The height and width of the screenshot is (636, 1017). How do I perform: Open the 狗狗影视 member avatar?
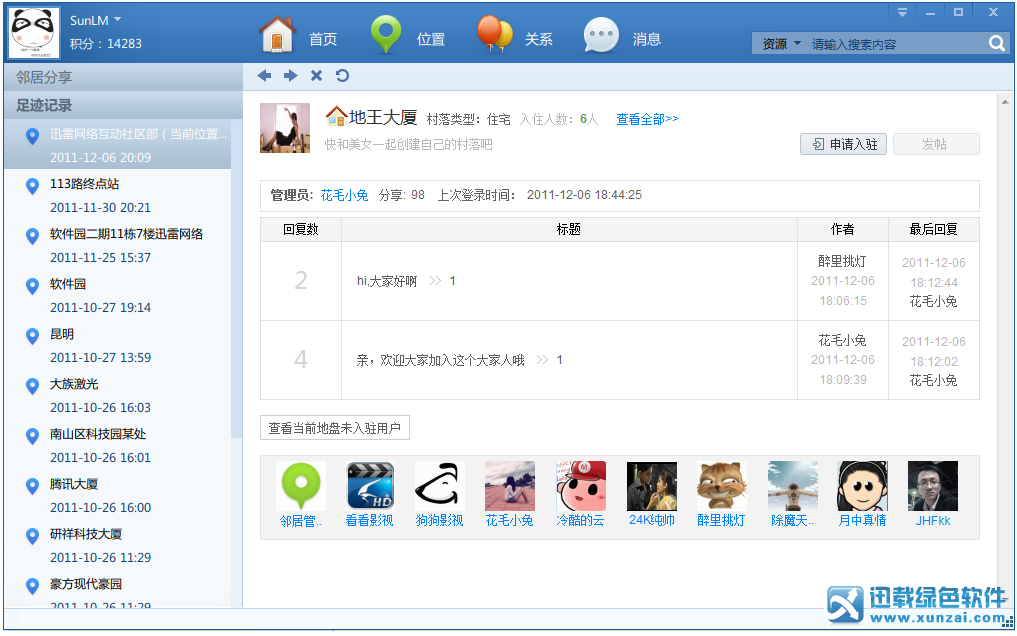[x=440, y=486]
